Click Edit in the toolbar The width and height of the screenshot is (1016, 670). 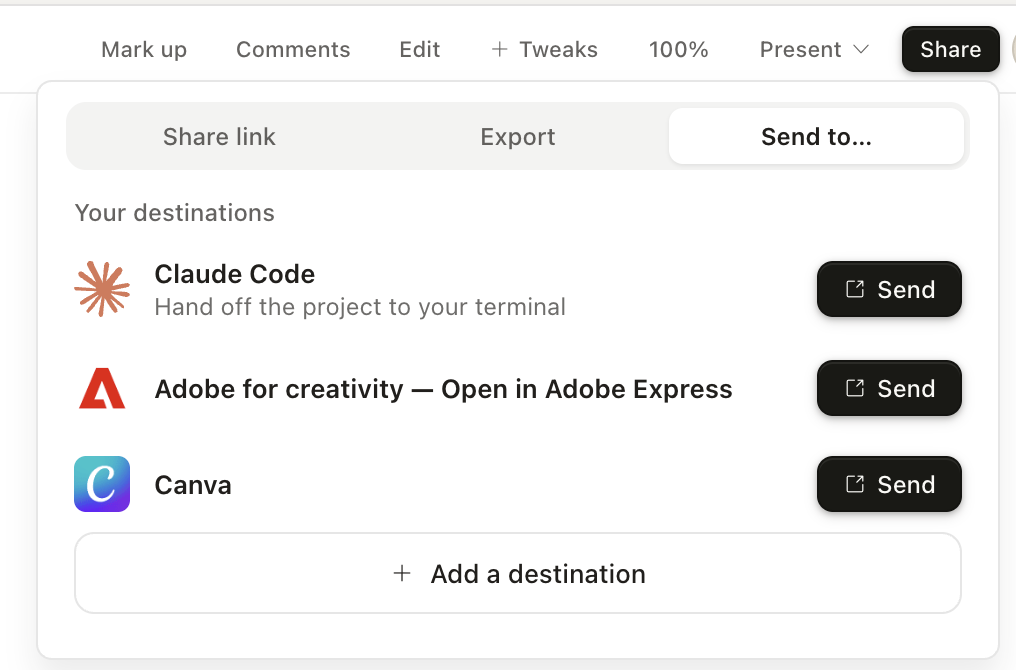pos(420,49)
